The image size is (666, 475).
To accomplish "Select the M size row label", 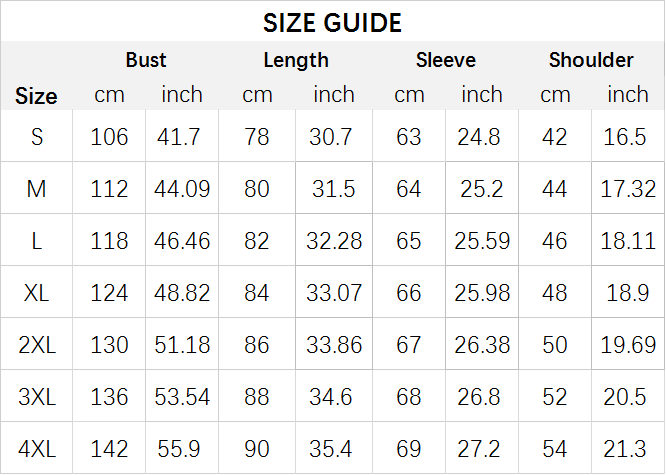I will (x=36, y=189).
